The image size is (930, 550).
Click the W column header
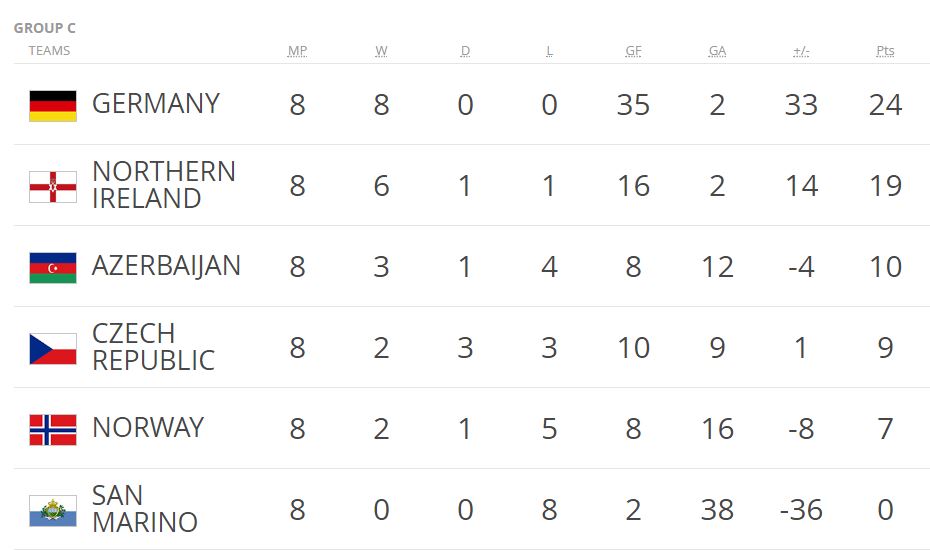click(x=381, y=51)
